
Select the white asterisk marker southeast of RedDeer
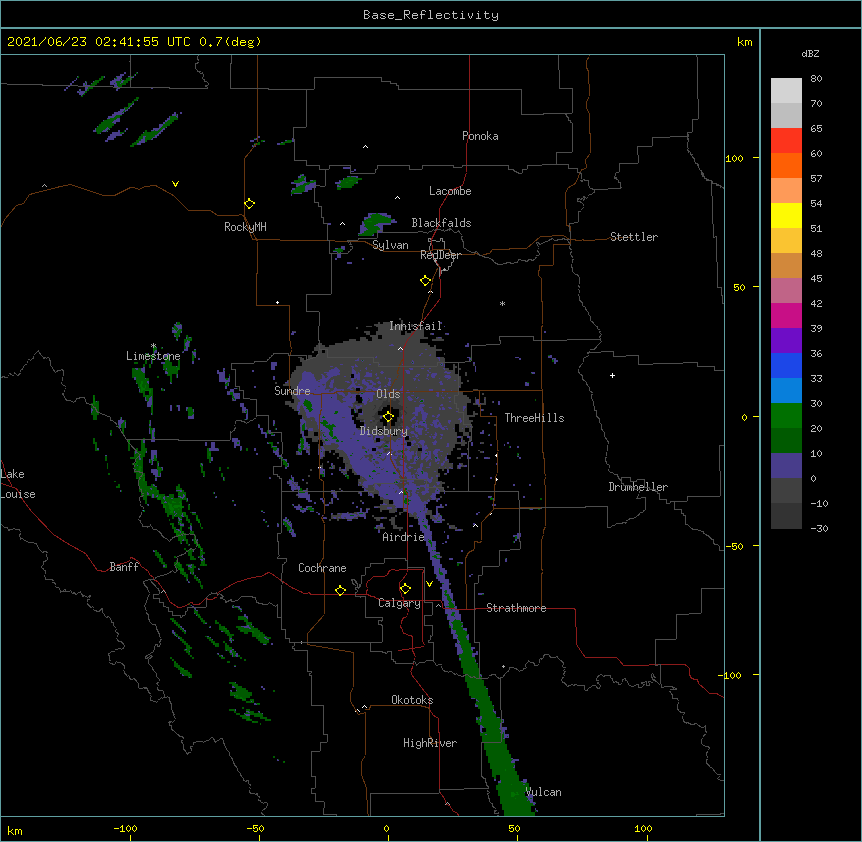click(502, 303)
